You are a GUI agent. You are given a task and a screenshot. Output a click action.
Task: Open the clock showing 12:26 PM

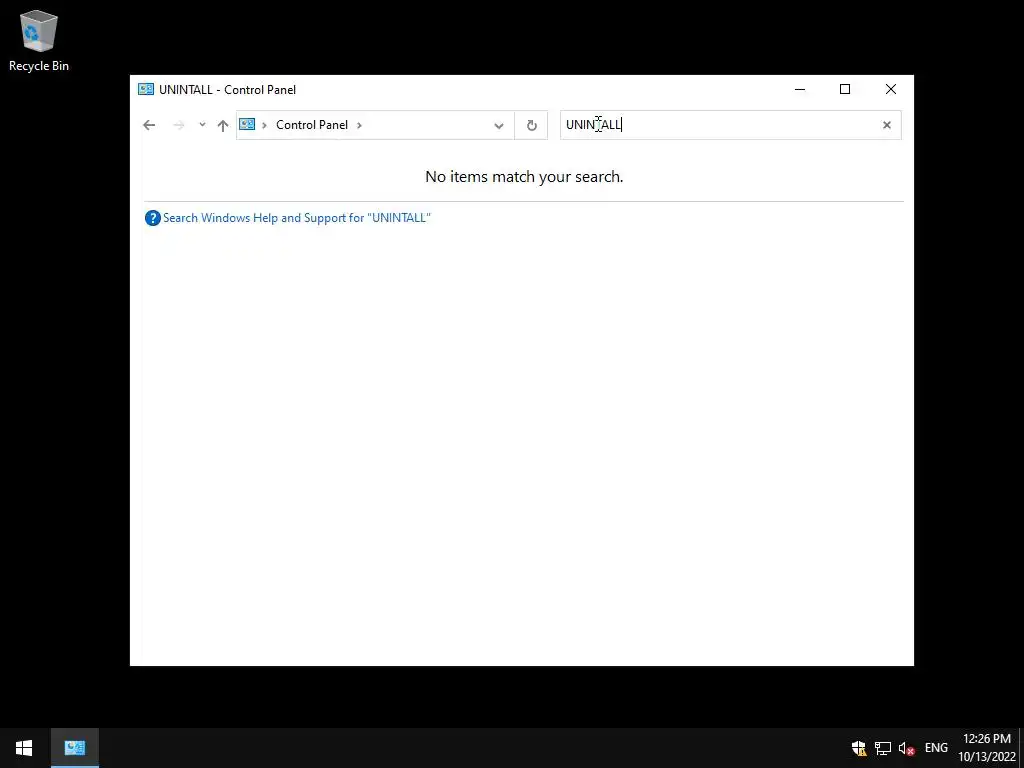point(987,748)
